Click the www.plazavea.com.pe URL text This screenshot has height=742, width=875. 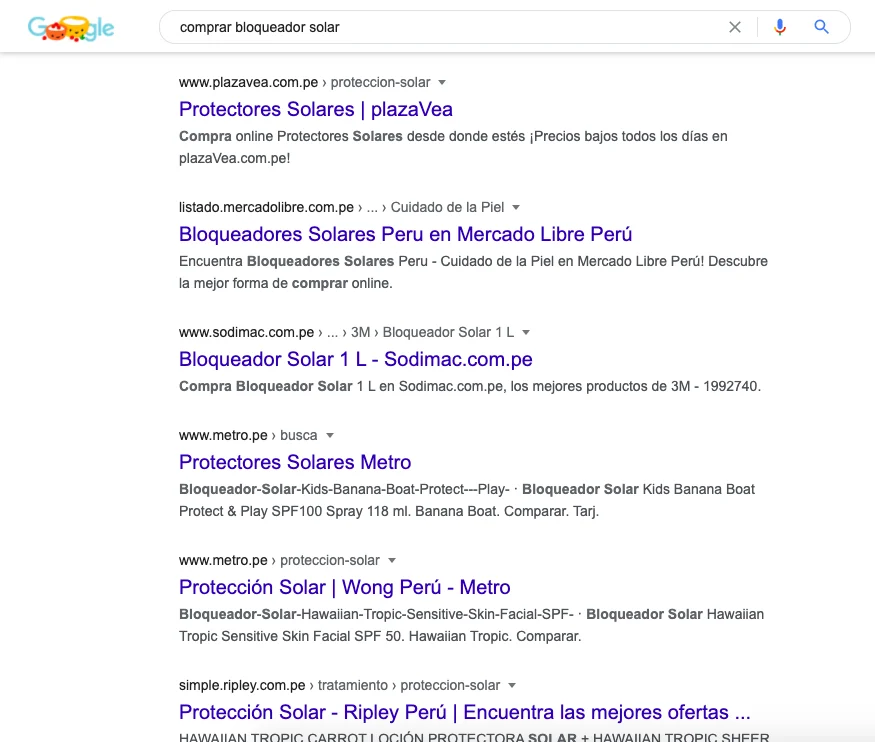[248, 83]
